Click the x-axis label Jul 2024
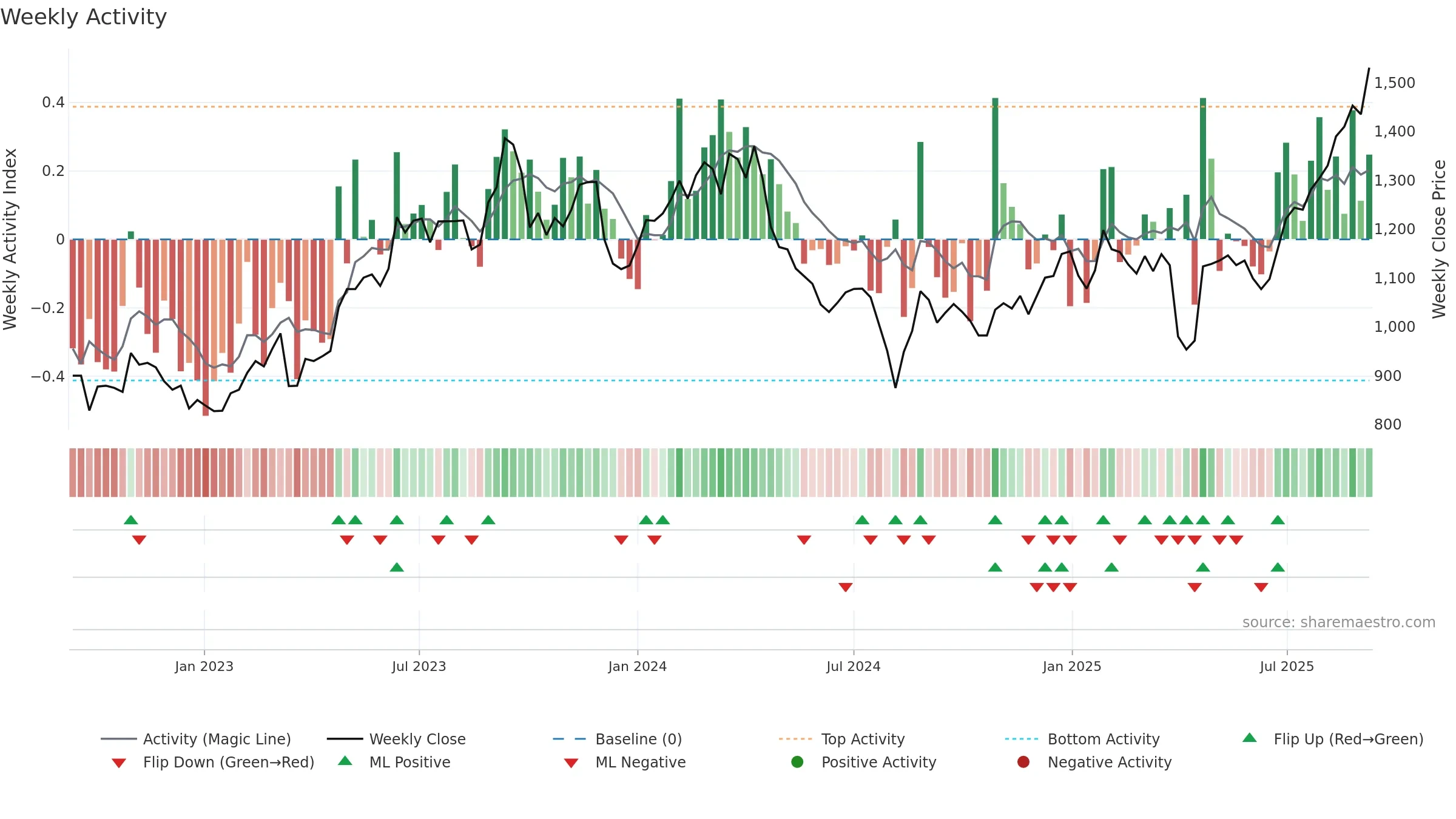This screenshot has width=1456, height=819. point(854,666)
